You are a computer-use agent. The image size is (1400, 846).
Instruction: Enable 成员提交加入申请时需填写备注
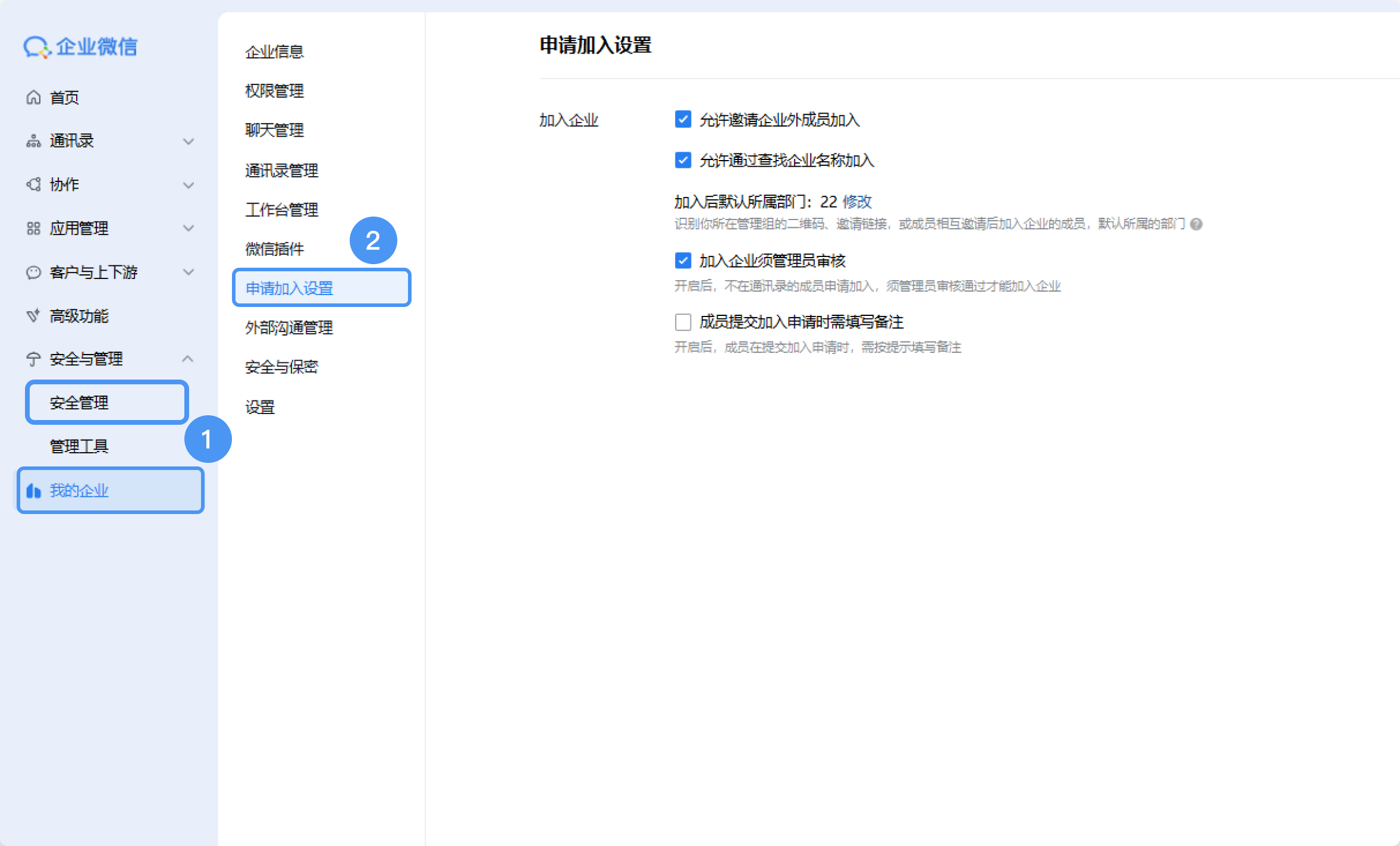coord(683,322)
